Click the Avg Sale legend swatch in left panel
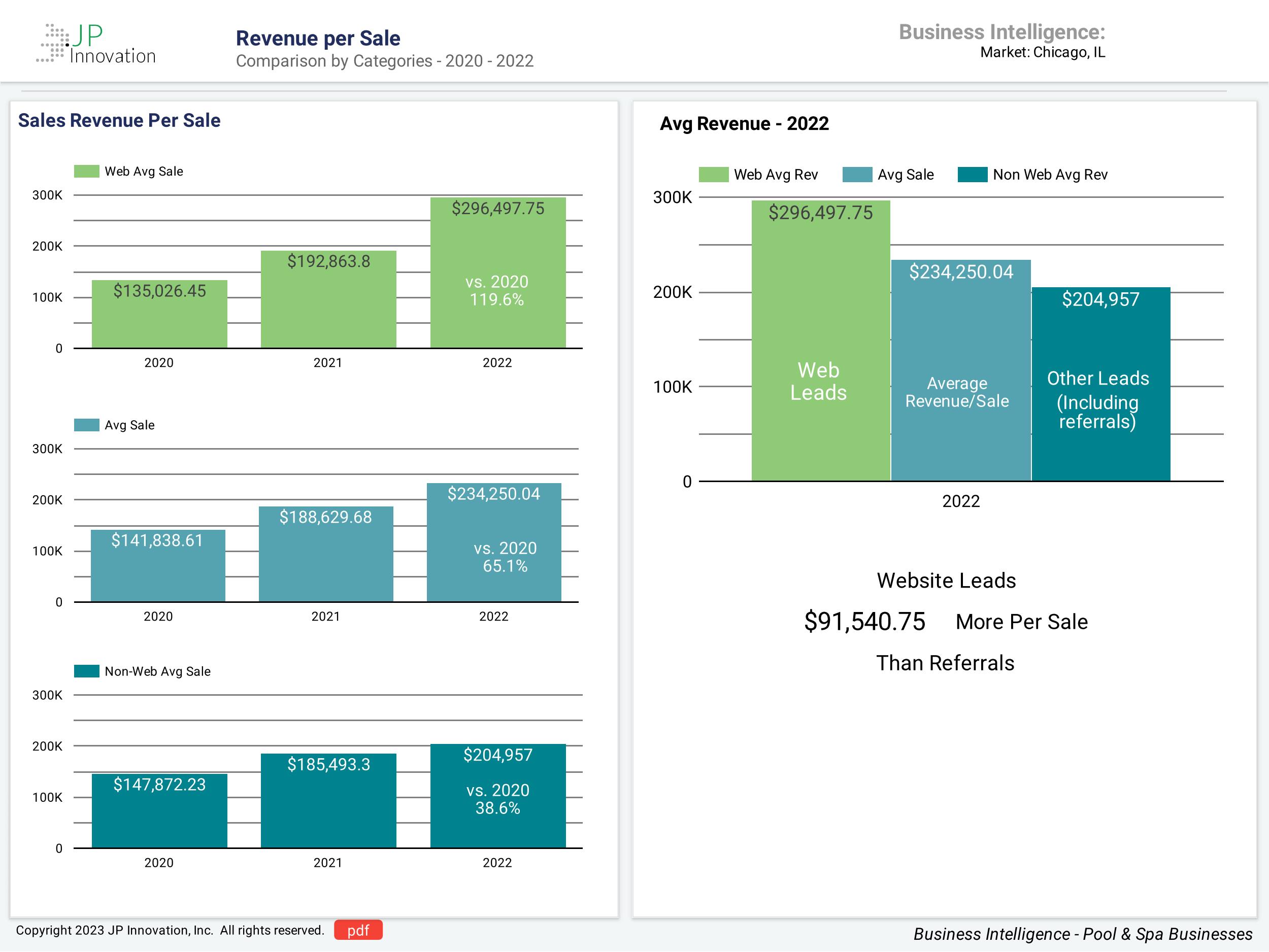Image resolution: width=1269 pixels, height=952 pixels. [87, 425]
